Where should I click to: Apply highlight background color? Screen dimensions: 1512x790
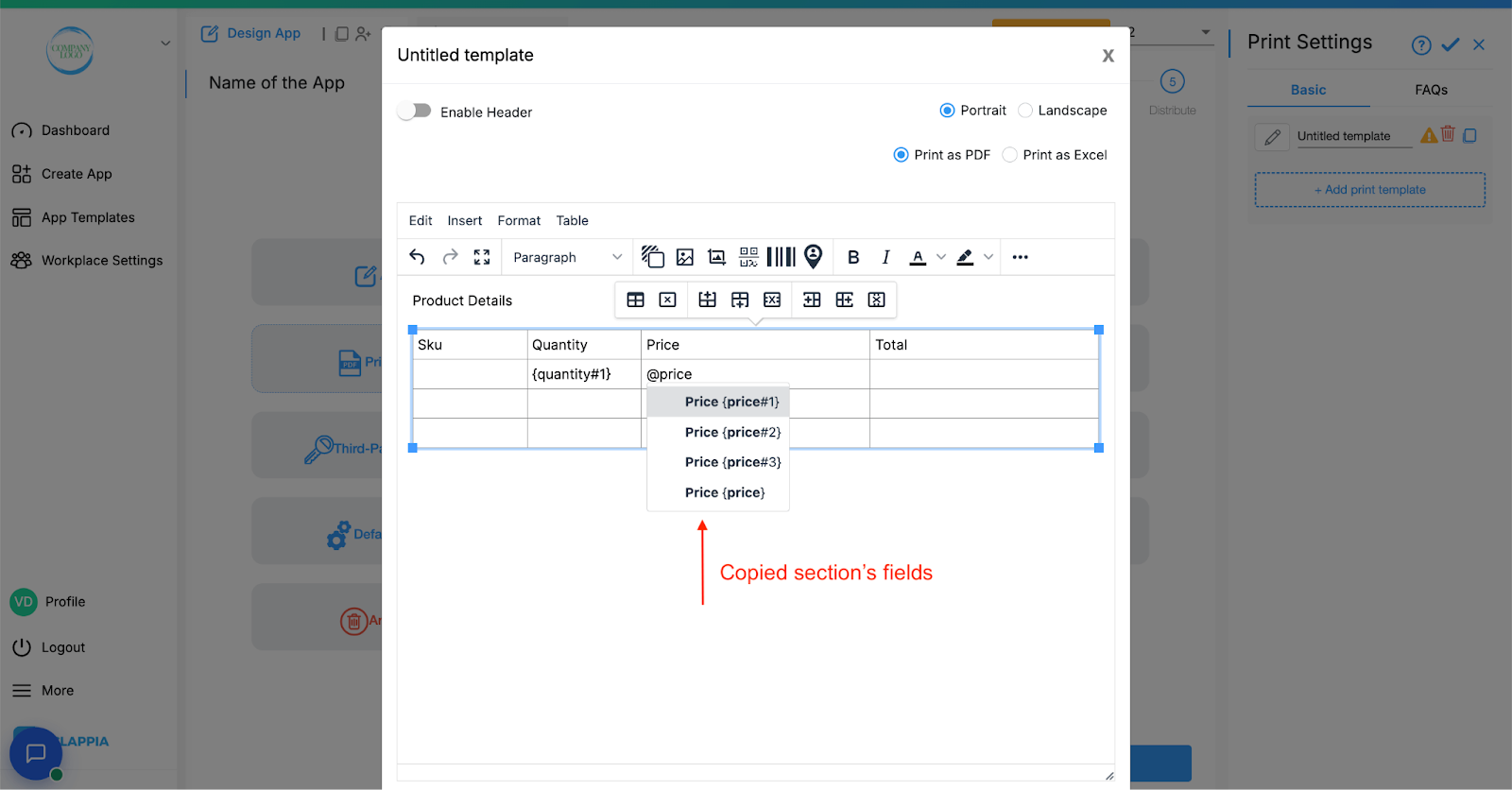click(965, 257)
